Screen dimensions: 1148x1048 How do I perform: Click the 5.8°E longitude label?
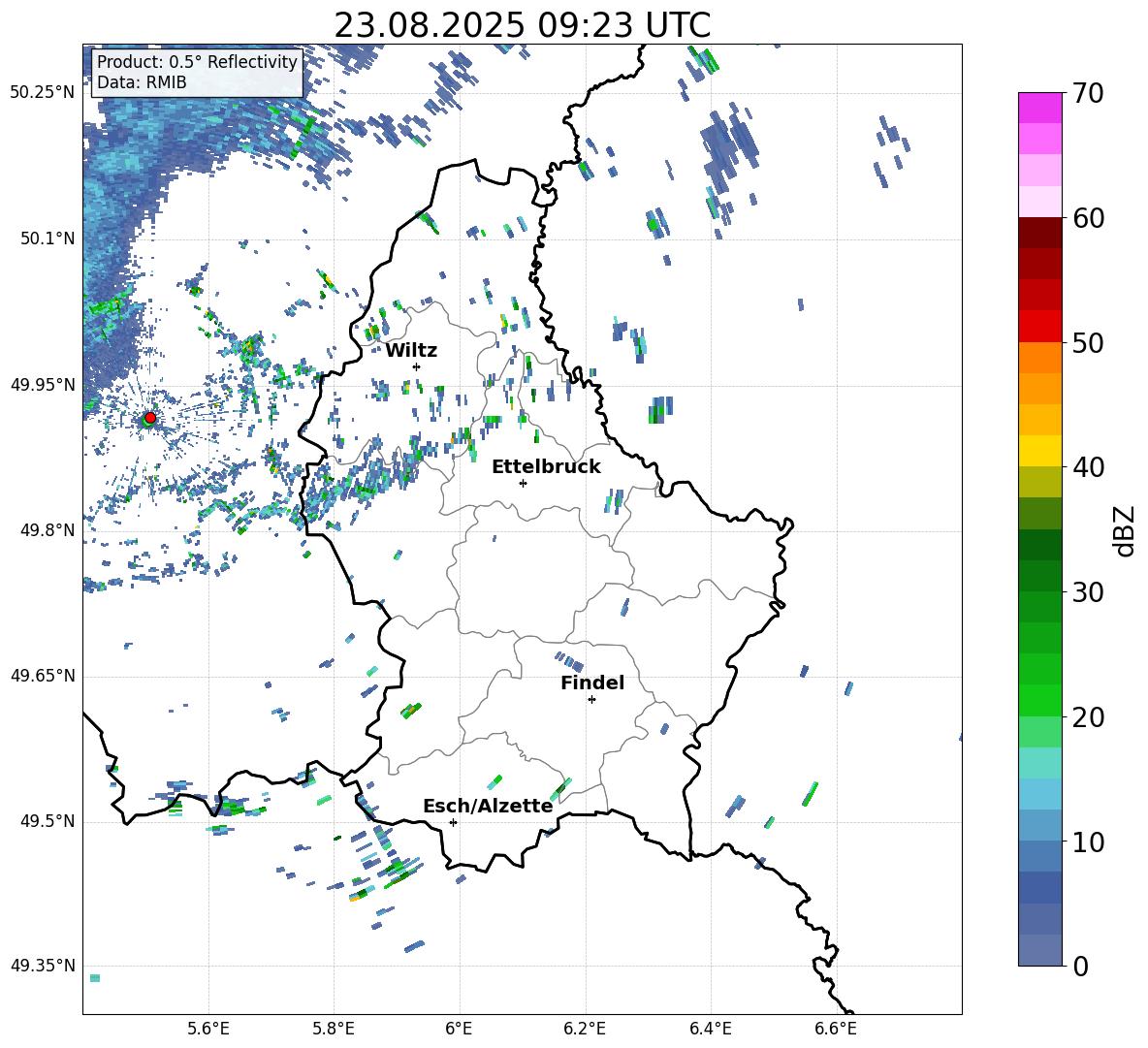point(334,1030)
